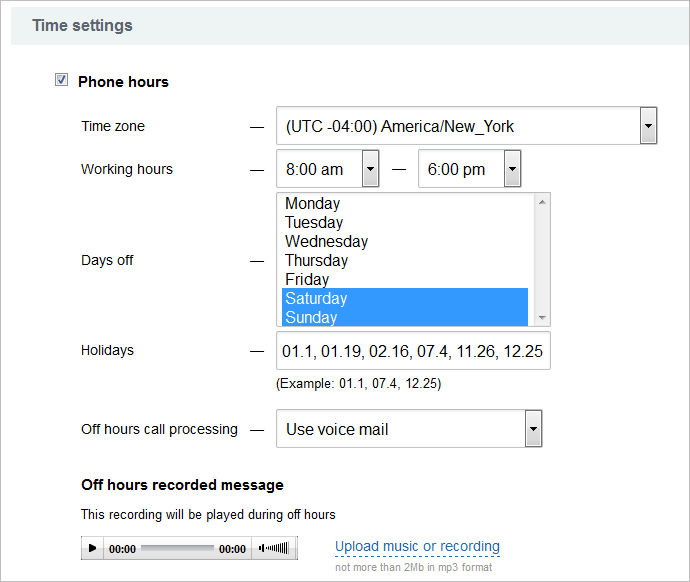Click Sunday in Days off list
The height and width of the screenshot is (582, 690).
click(x=311, y=317)
